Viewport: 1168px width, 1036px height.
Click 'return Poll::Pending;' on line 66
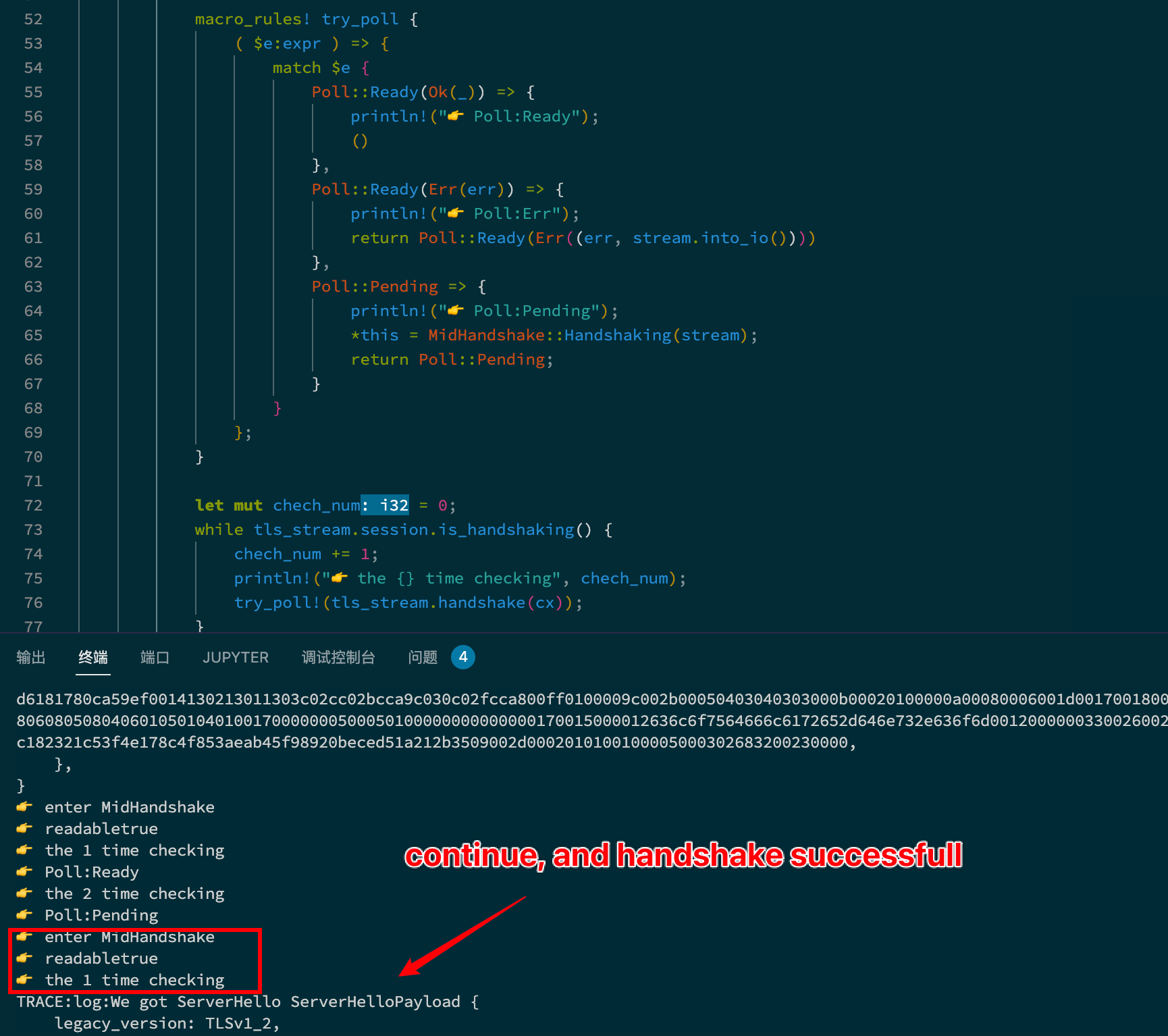tap(452, 359)
